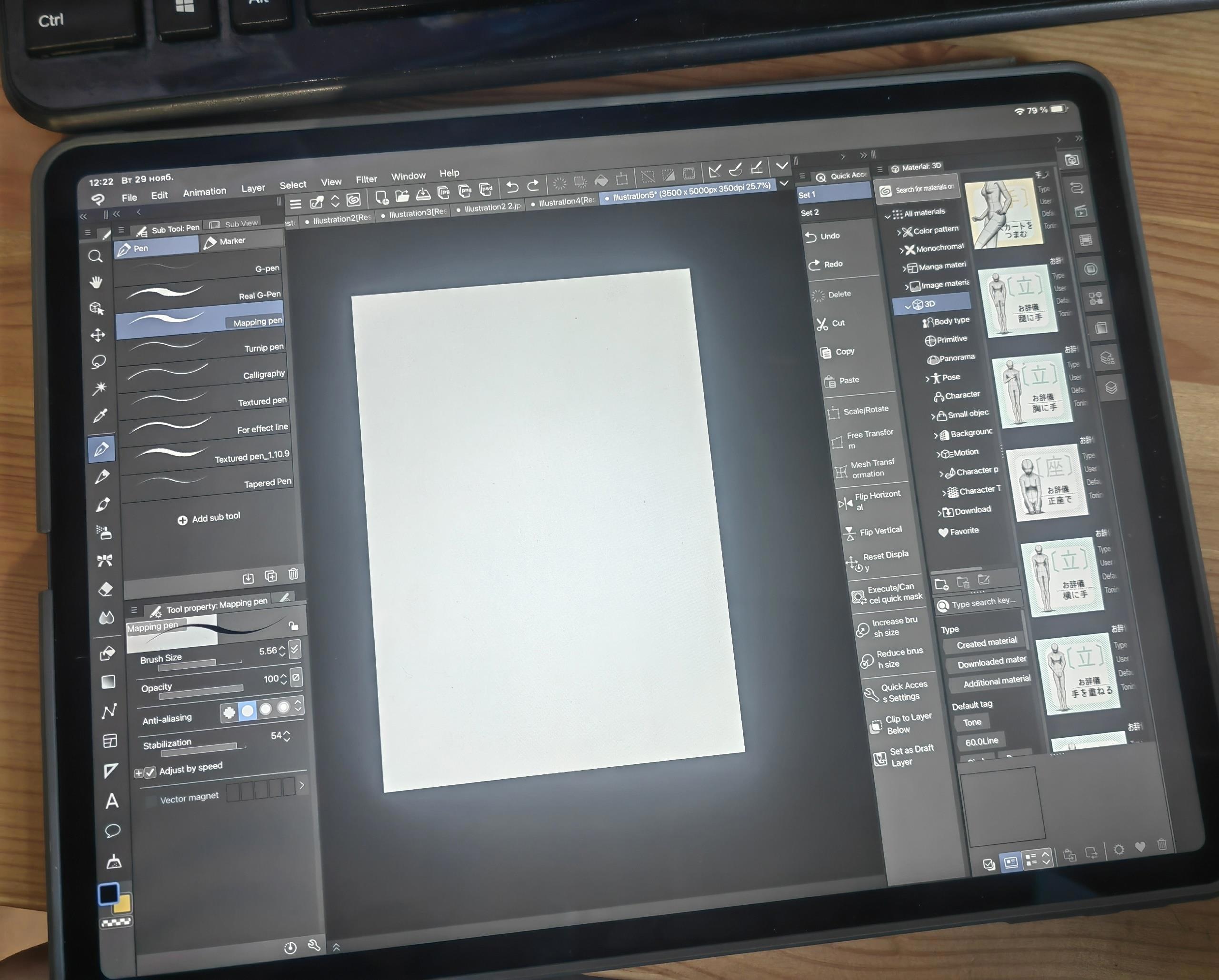Select the Auto select magic wand tool
The image size is (1219, 980).
pos(100,388)
